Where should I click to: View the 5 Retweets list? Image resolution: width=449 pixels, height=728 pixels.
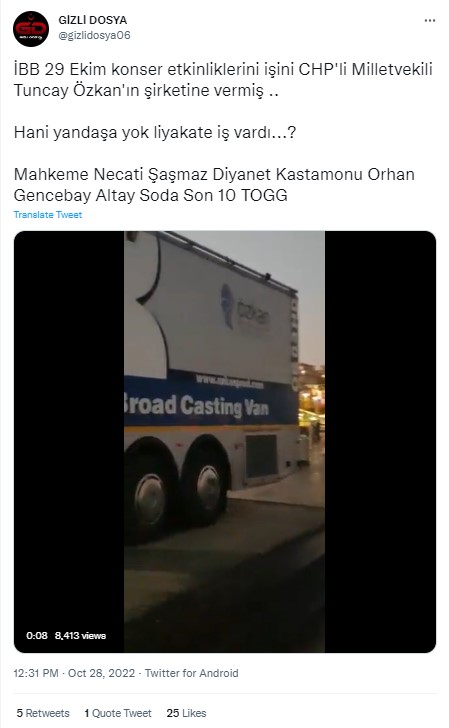43,713
